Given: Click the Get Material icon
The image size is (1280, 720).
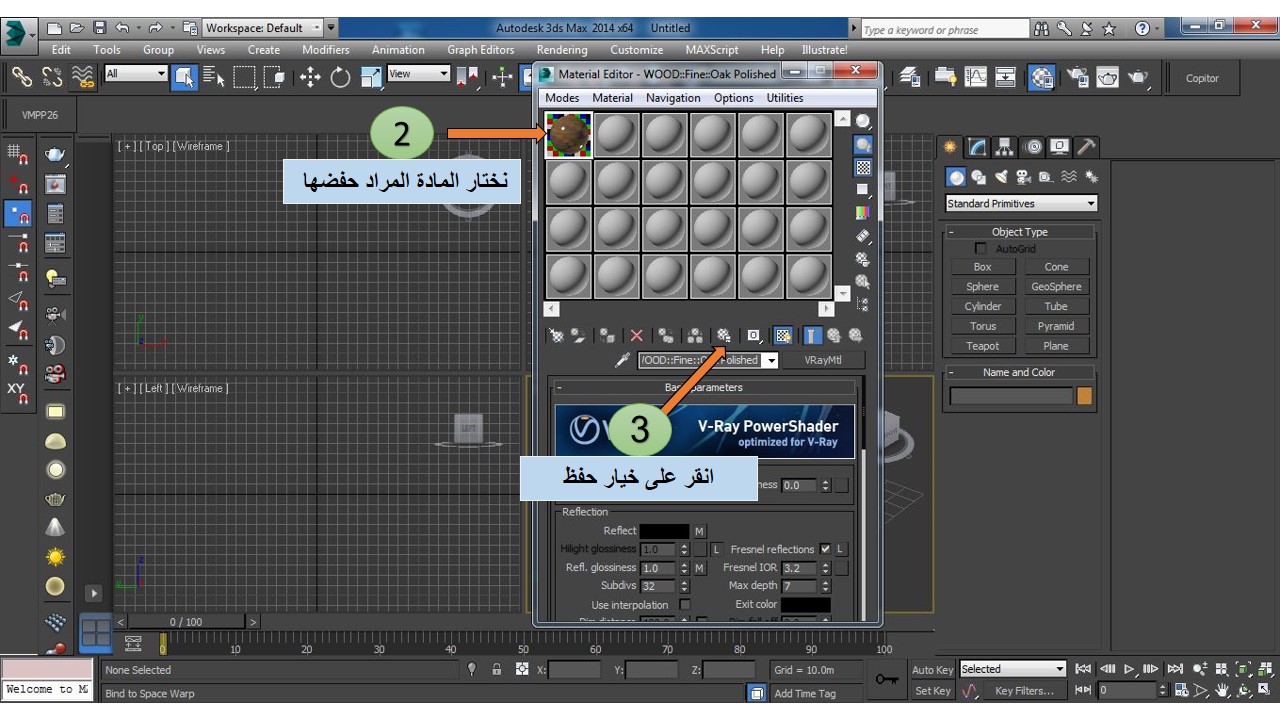Looking at the screenshot, I should click(556, 336).
